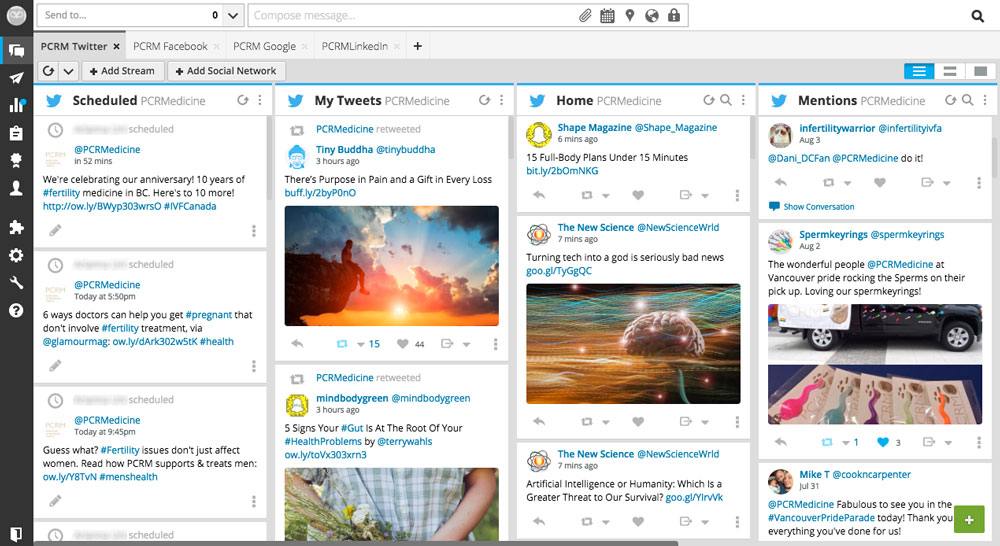The width and height of the screenshot is (1000, 546).
Task: Expand the refresh interval dropdown arrow
Action: pyautogui.click(x=68, y=71)
